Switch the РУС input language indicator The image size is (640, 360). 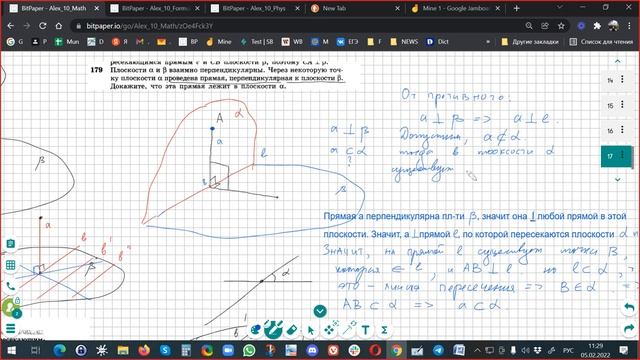(568, 350)
